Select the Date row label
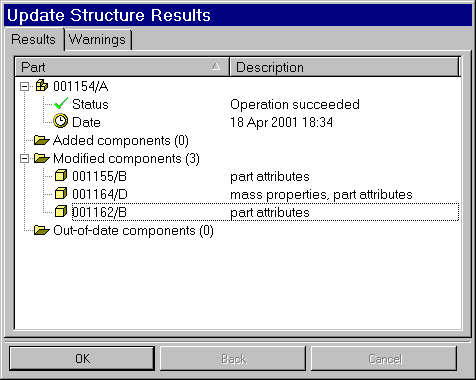 pyautogui.click(x=86, y=122)
